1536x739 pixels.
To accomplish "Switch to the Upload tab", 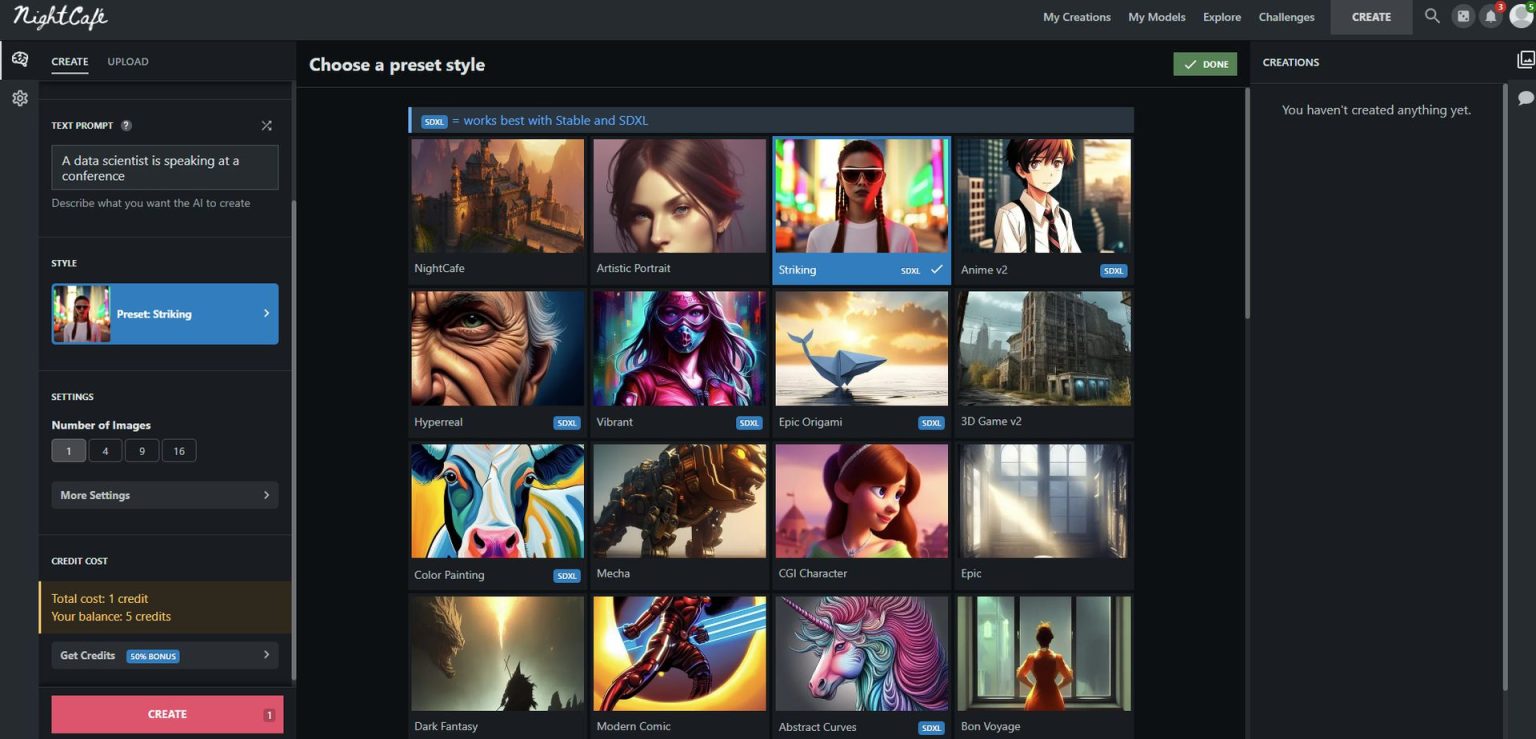I will tap(128, 62).
